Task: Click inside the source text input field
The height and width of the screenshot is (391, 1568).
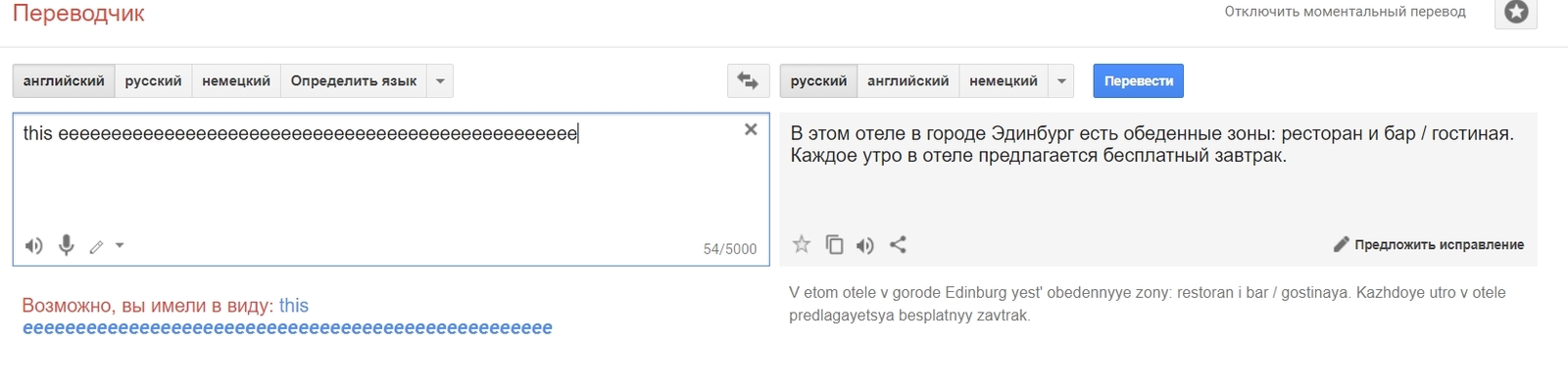Action: pos(391,189)
